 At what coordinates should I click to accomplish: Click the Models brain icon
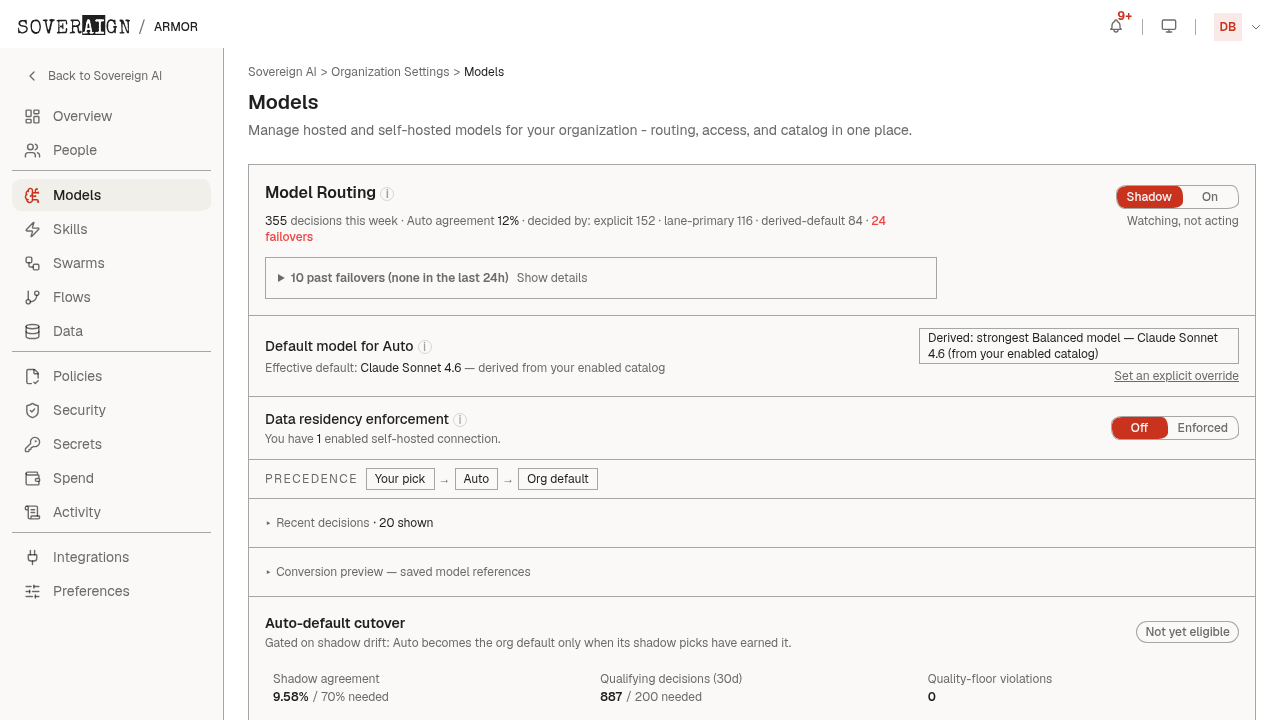pyautogui.click(x=33, y=195)
